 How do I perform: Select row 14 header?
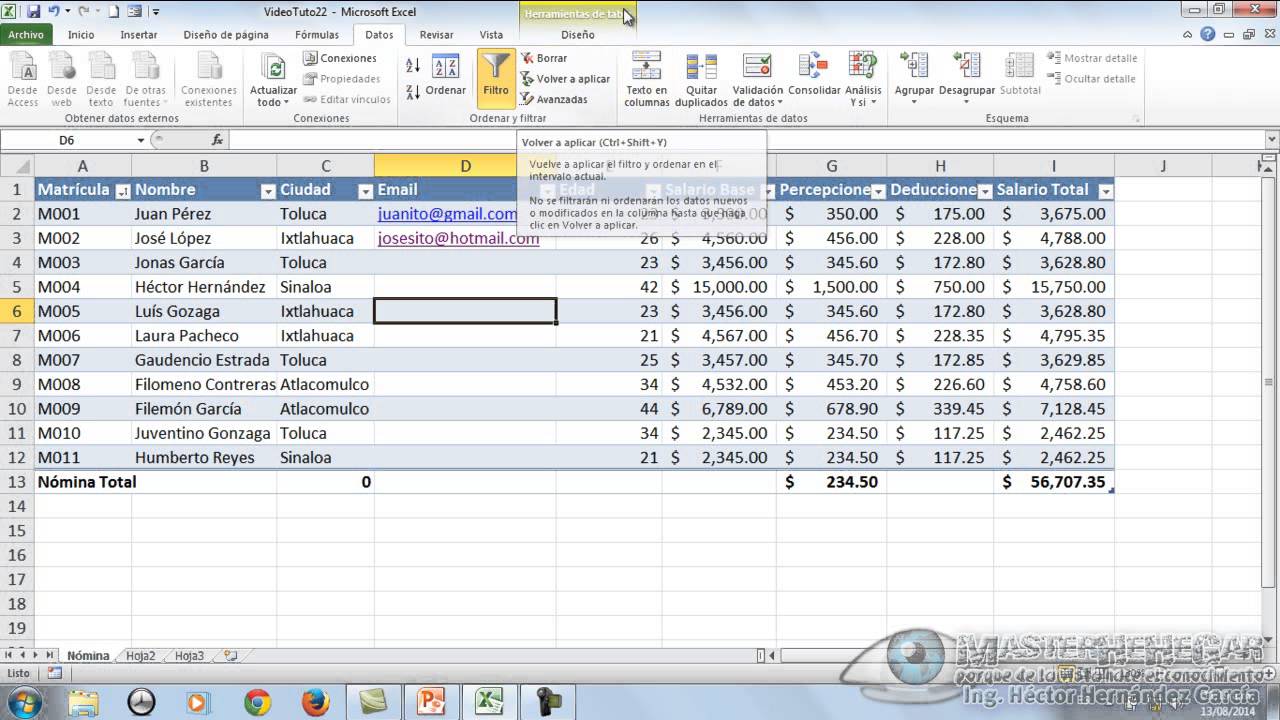pos(17,506)
